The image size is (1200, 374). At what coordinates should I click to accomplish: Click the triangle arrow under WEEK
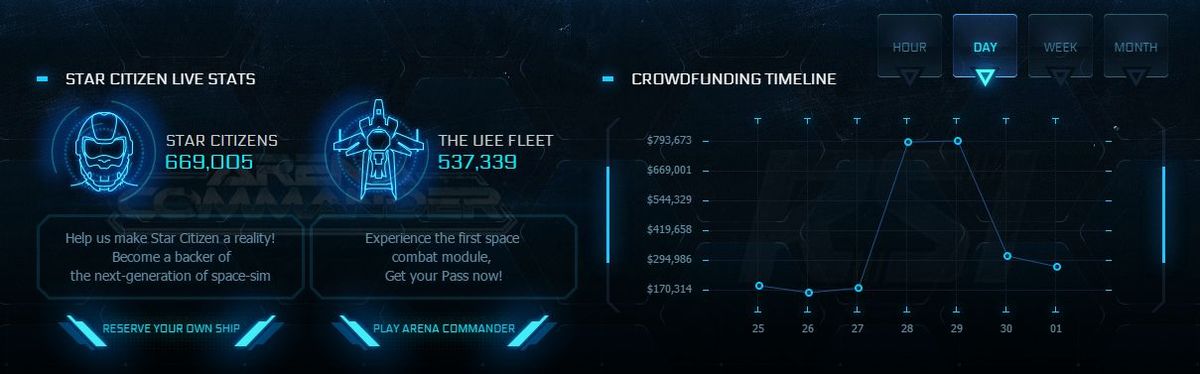(x=1060, y=75)
